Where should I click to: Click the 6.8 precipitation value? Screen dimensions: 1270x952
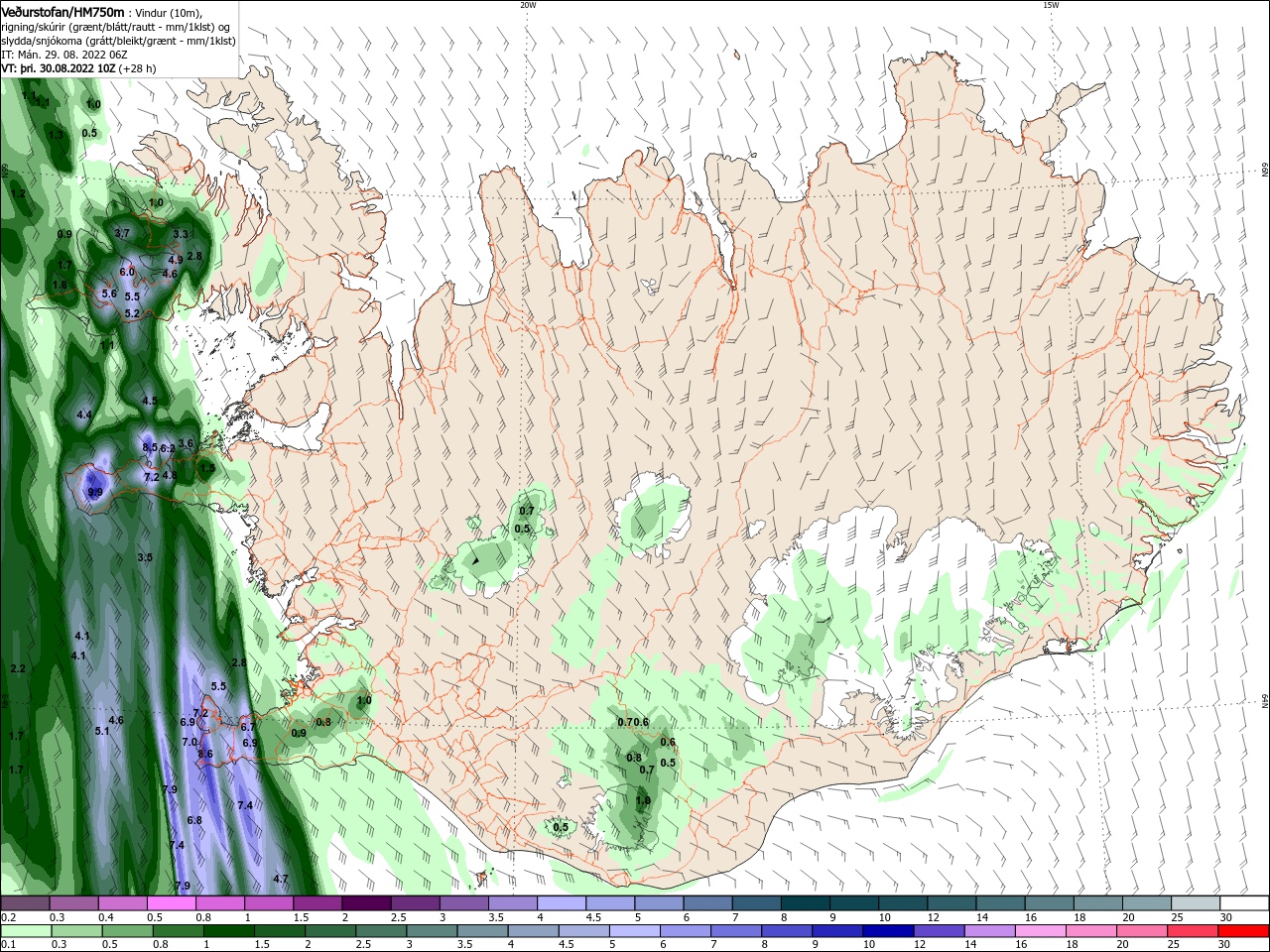pyautogui.click(x=194, y=820)
